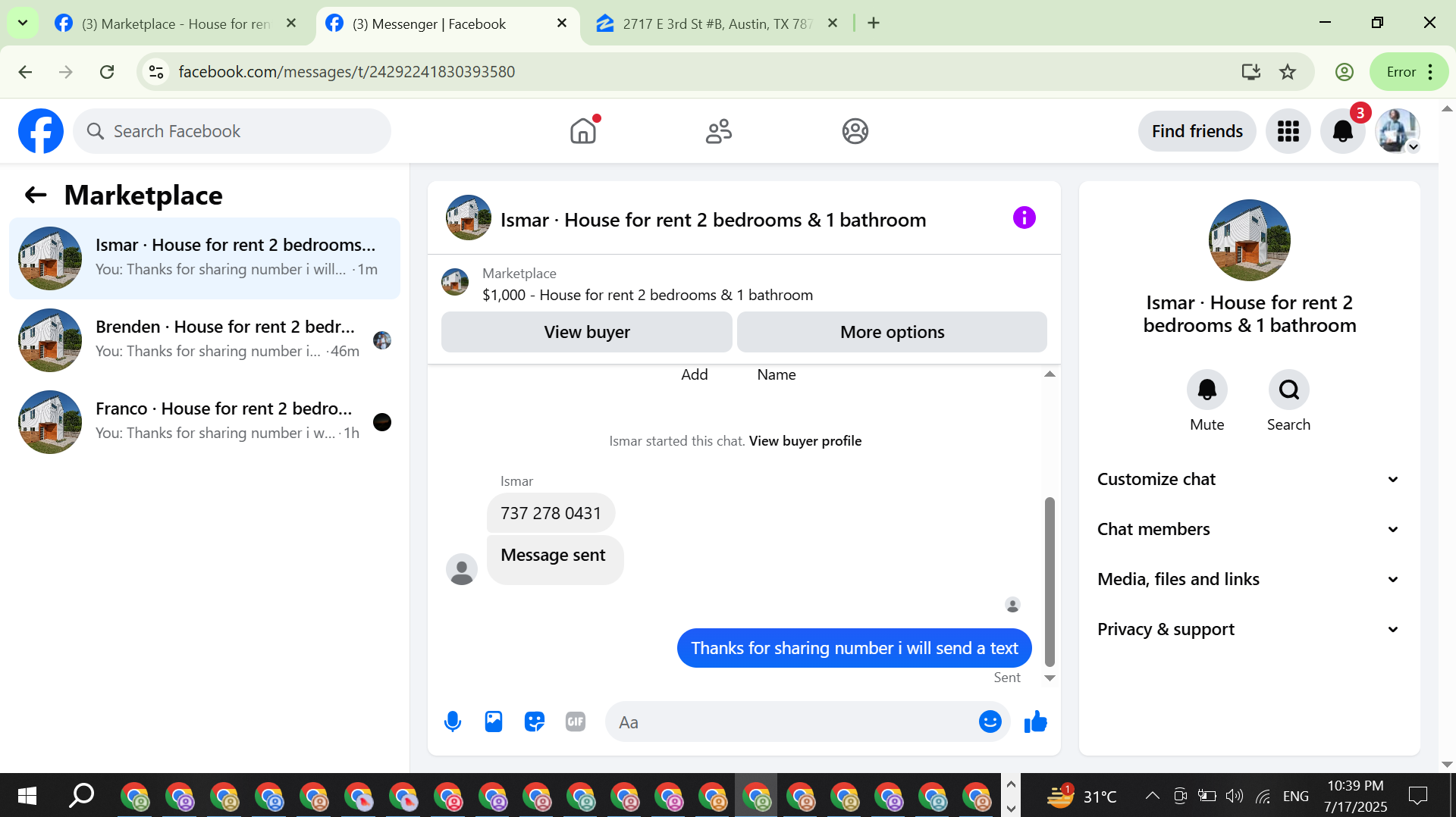Click the Thanks for sharing number message

pos(854,648)
